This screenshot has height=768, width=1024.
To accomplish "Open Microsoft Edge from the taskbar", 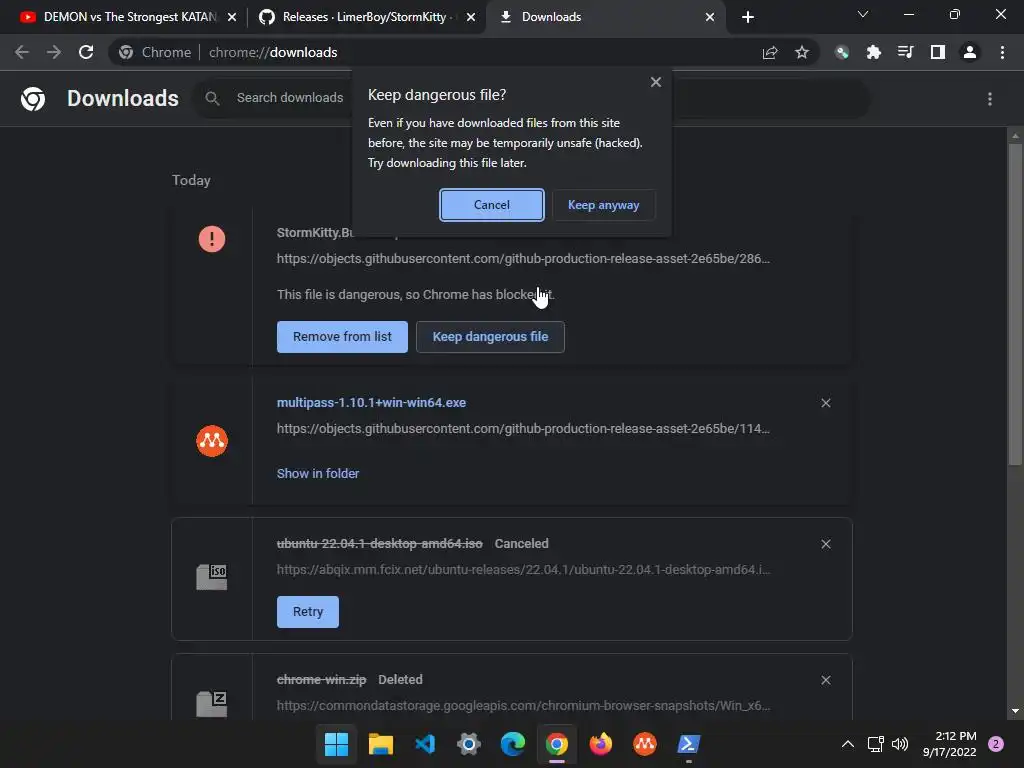I will (x=513, y=744).
